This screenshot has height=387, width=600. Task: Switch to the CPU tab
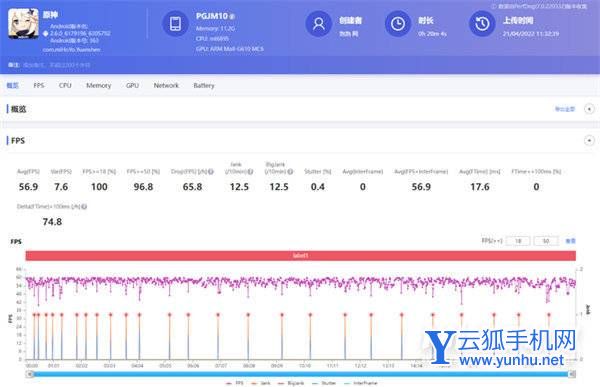click(65, 85)
